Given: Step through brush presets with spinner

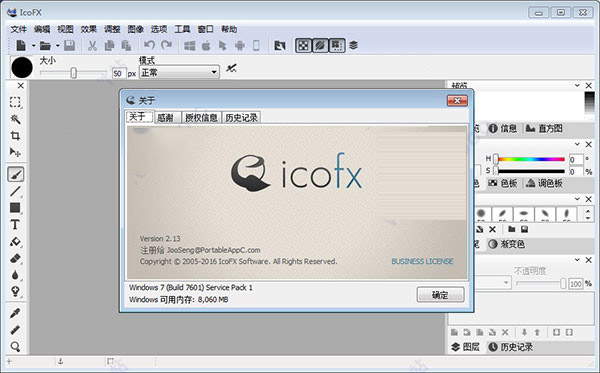Looking at the screenshot, I should pos(588,214).
